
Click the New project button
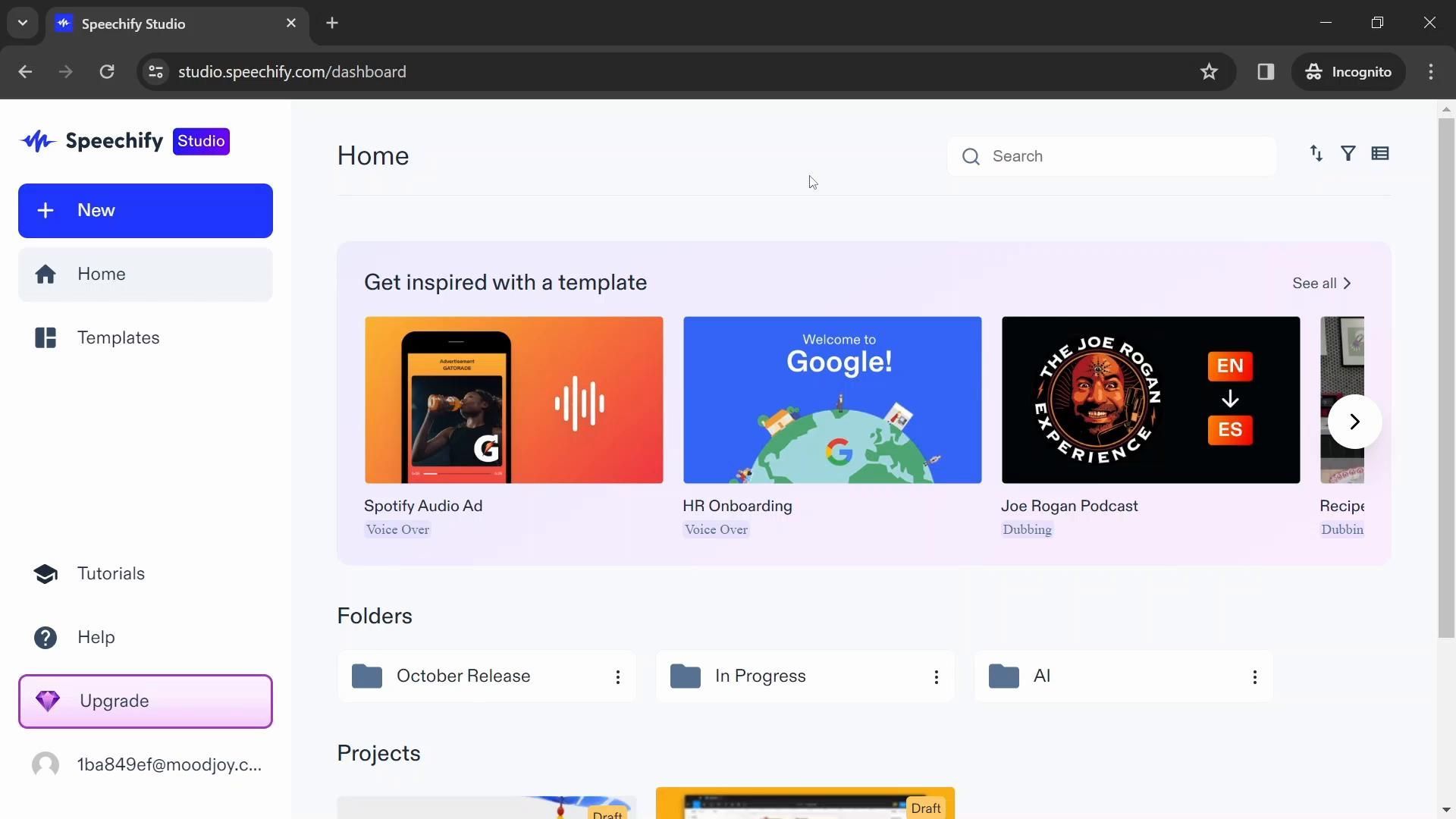click(x=146, y=211)
